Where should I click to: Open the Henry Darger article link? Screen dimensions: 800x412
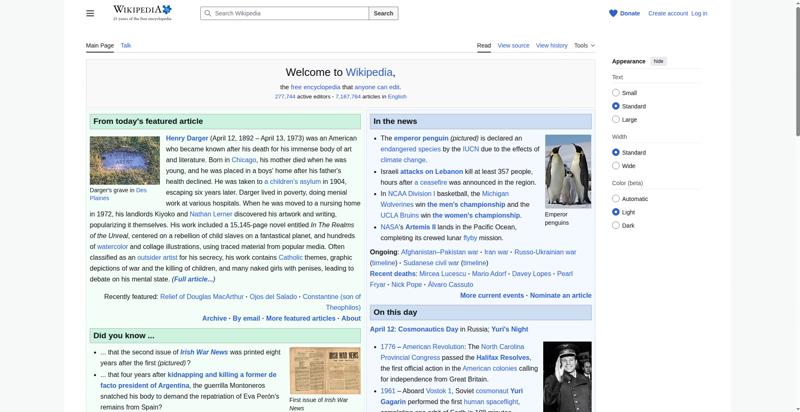[x=187, y=138]
